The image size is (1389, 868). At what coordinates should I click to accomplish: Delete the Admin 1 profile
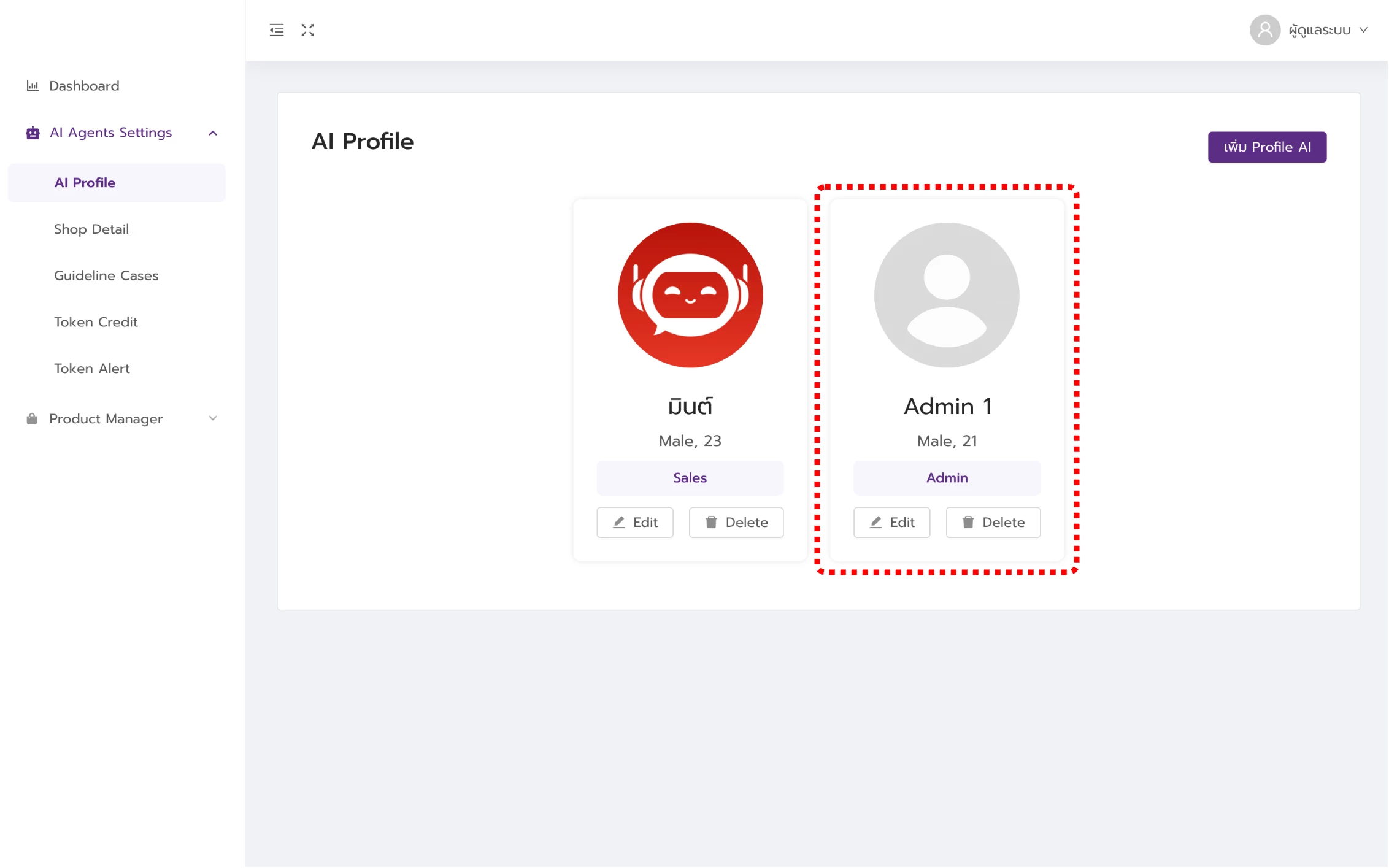pos(992,523)
